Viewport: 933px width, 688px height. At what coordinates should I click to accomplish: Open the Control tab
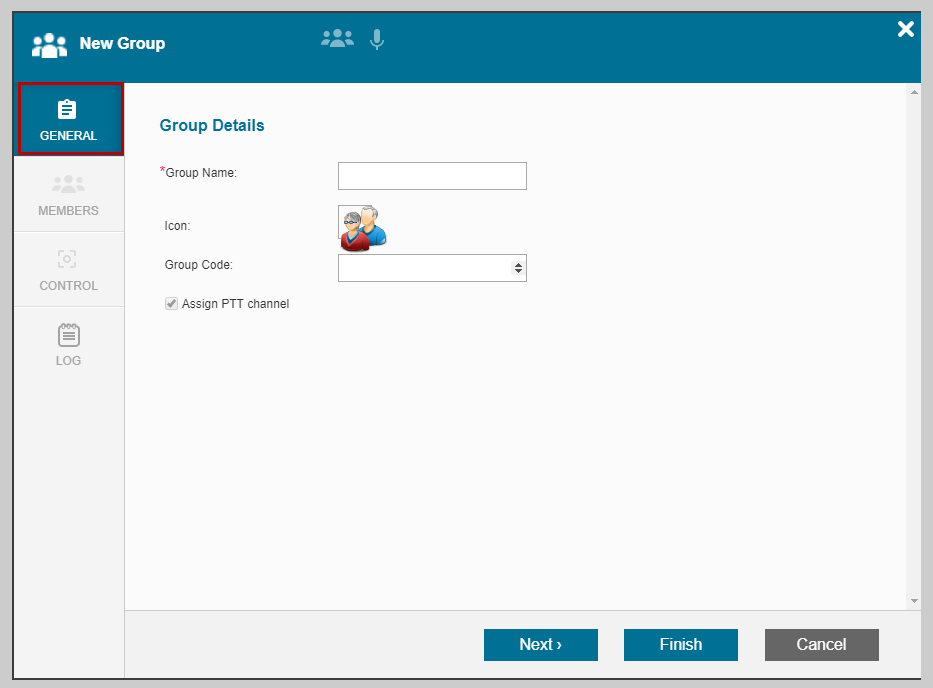click(x=68, y=270)
